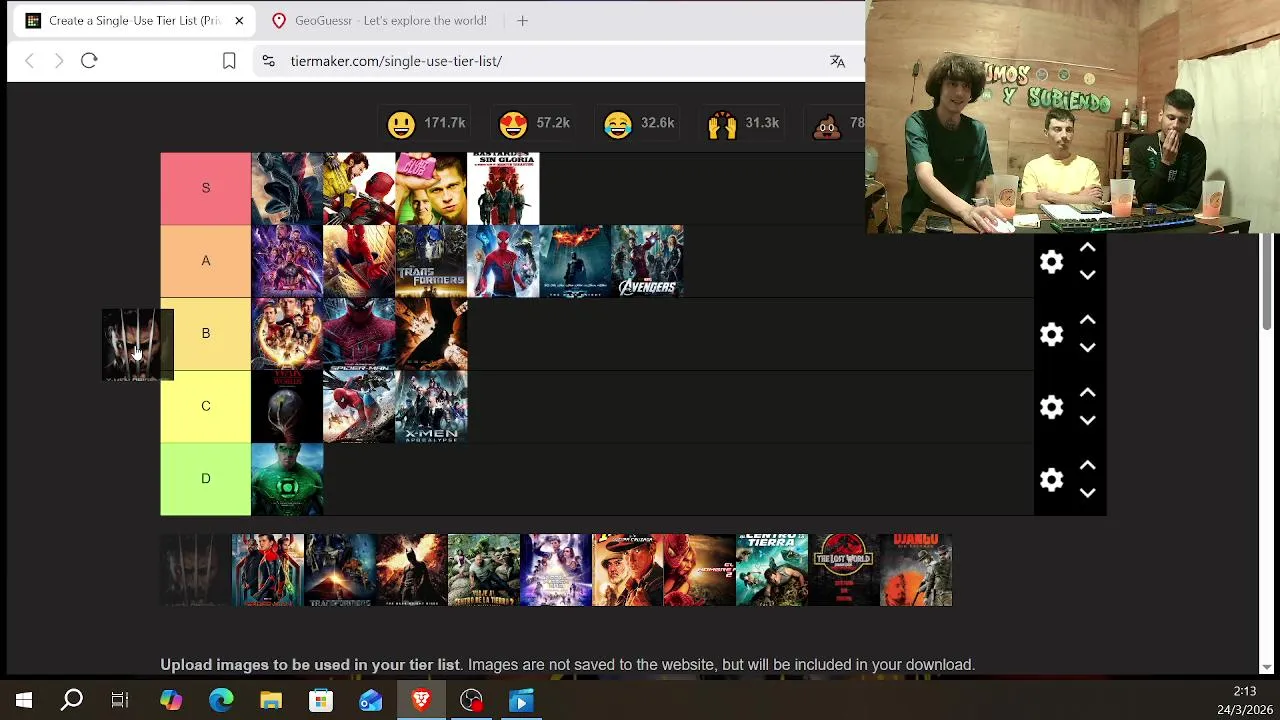Screen dimensions: 1280x720
Task: Pick the Indiana Jones poster from pool
Action: click(x=628, y=570)
